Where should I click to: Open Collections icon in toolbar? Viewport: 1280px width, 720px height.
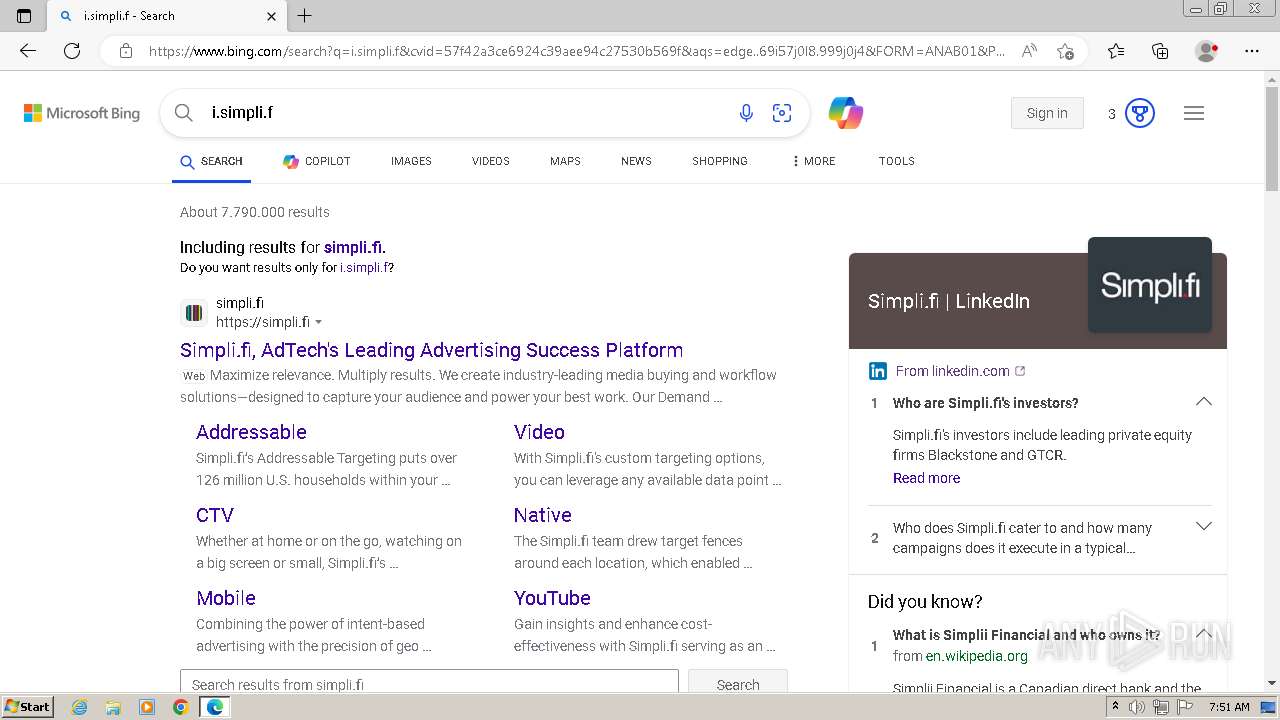coord(1160,51)
